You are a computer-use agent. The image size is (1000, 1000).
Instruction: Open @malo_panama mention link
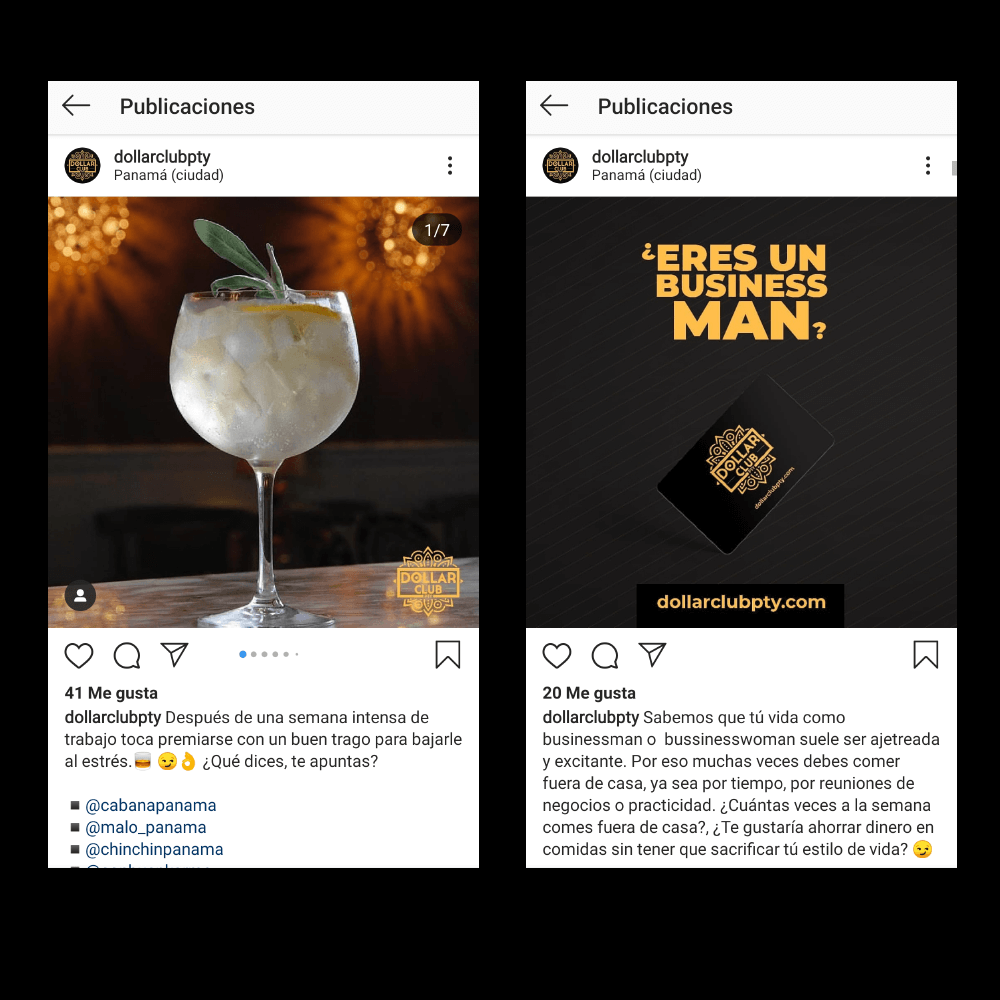145,827
